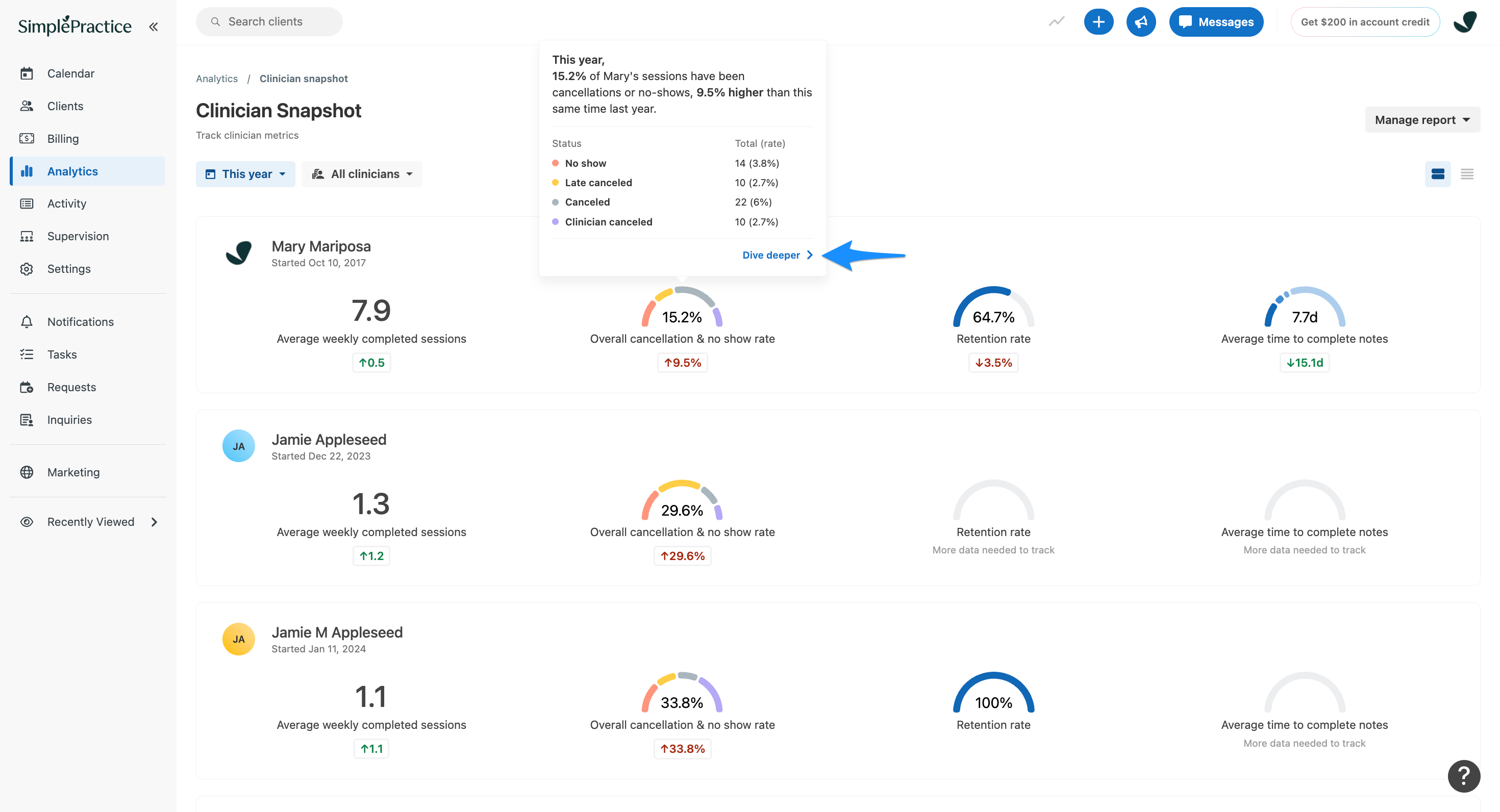
Task: Click Mary's 15.2% cancellation gauge
Action: click(x=682, y=307)
